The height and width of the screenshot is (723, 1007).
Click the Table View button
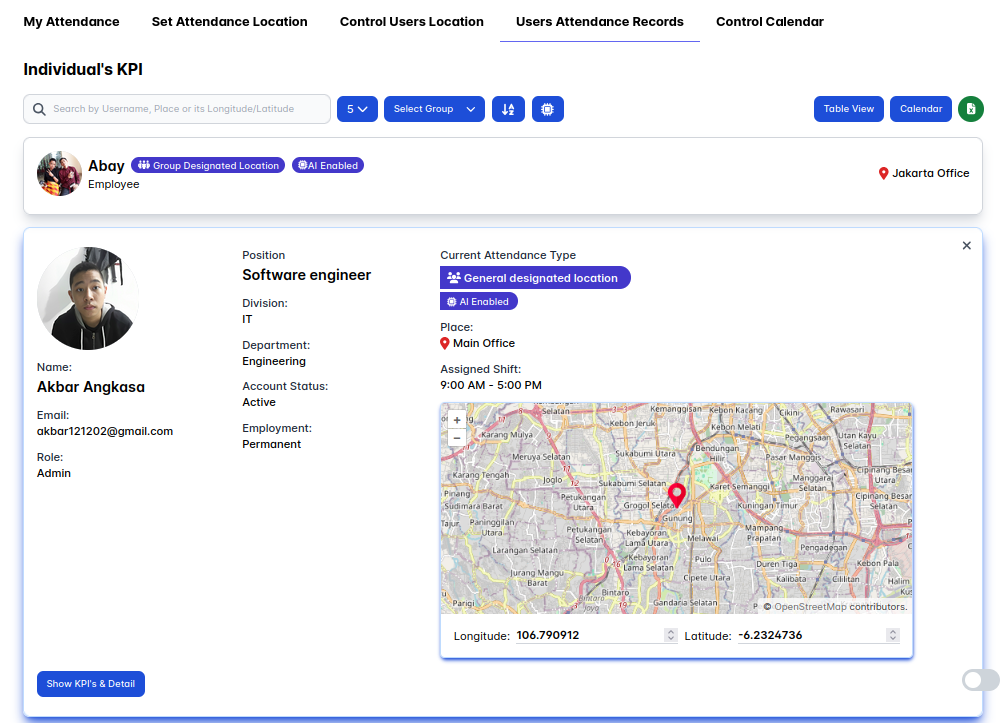click(x=848, y=109)
